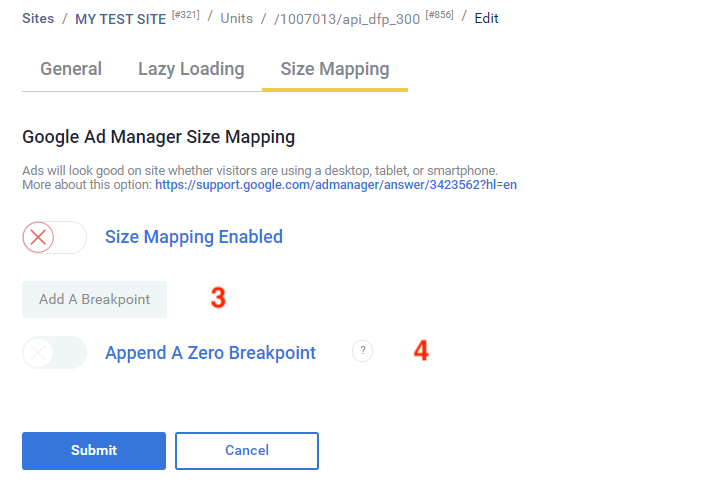Click the Add A Breakpoint button
The height and width of the screenshot is (492, 715).
click(x=94, y=299)
